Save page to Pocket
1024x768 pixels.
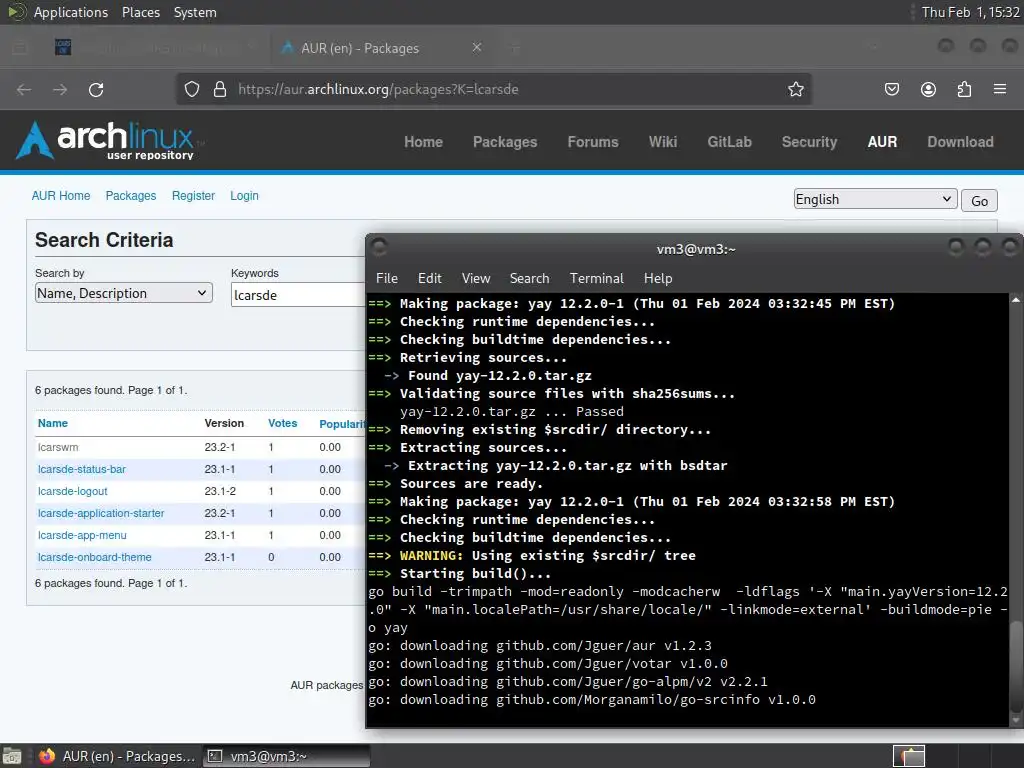click(x=891, y=89)
